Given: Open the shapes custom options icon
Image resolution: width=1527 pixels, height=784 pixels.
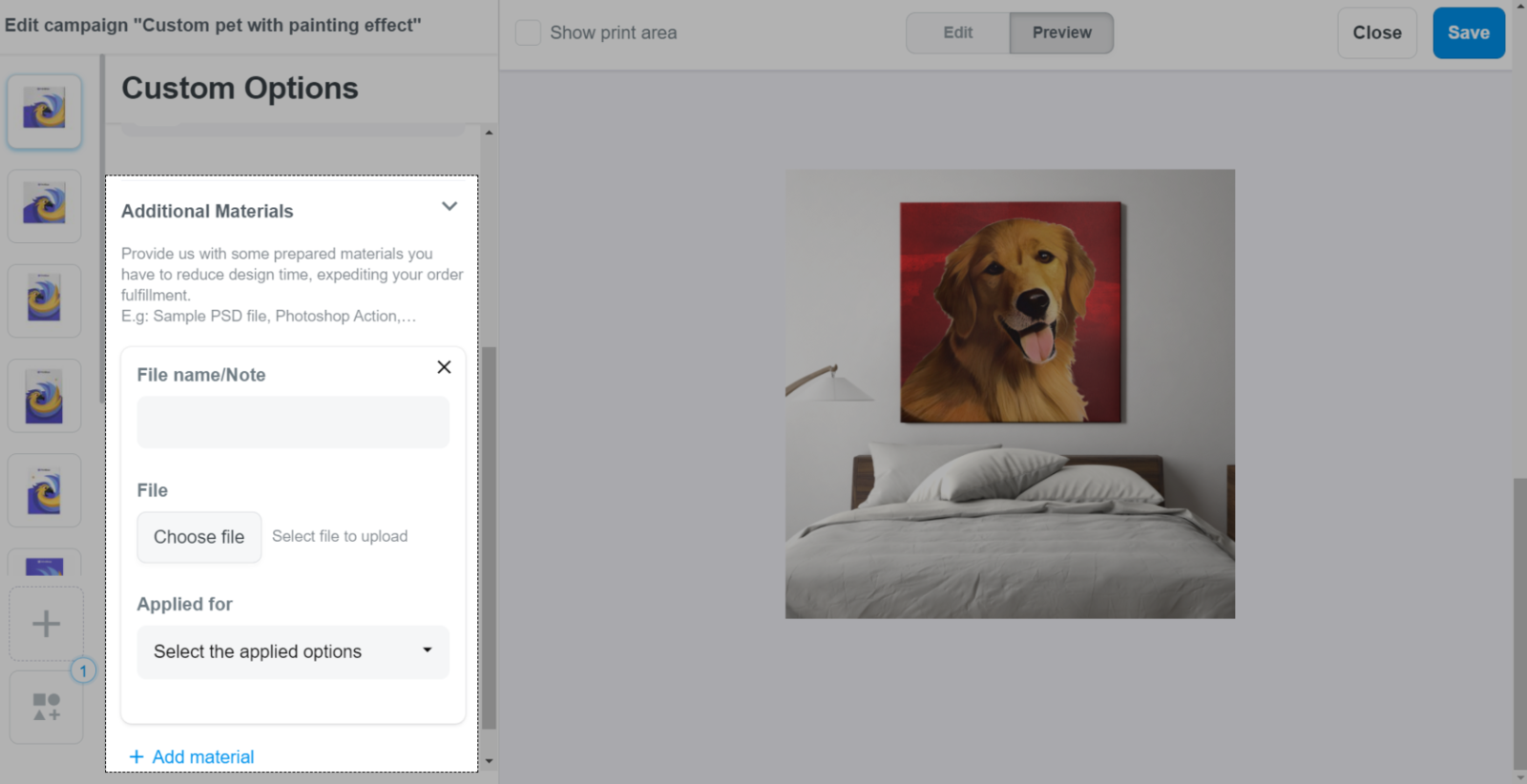Looking at the screenshot, I should point(46,707).
